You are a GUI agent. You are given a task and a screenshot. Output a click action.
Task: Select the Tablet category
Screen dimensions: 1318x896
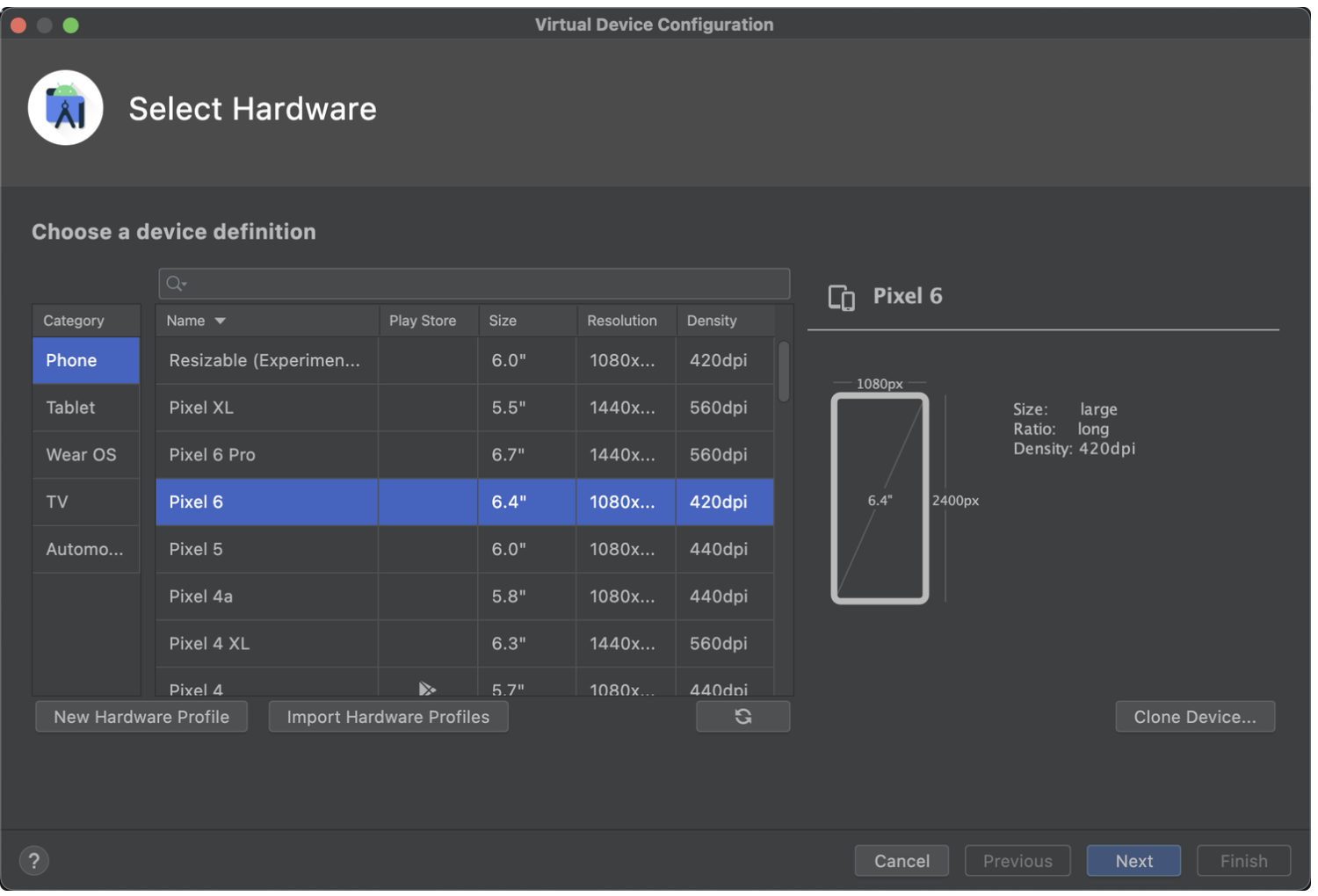point(86,408)
